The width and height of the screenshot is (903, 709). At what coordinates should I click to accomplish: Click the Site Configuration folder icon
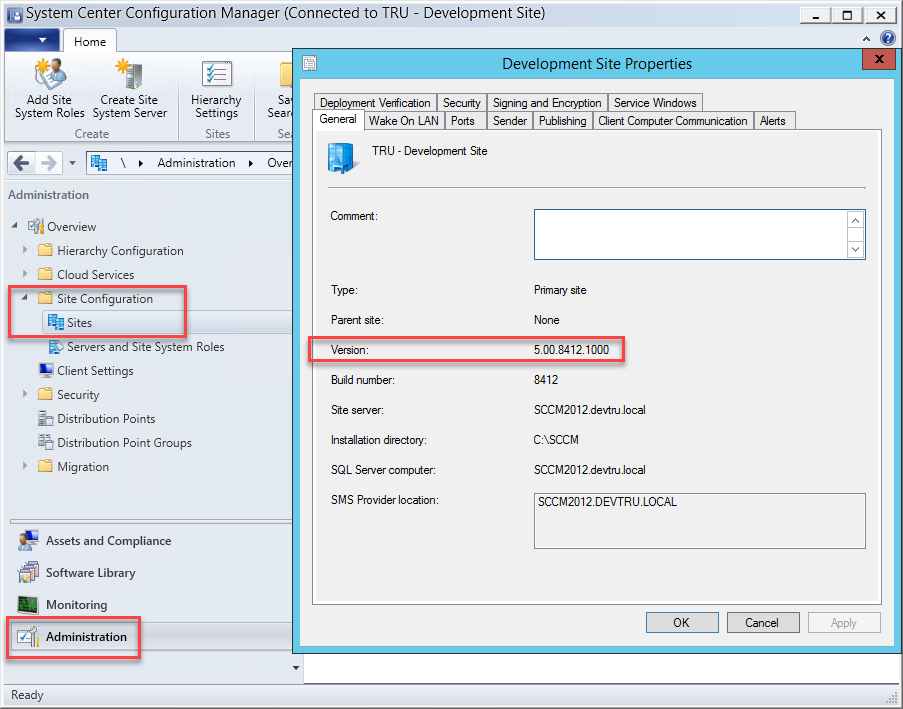[45, 298]
